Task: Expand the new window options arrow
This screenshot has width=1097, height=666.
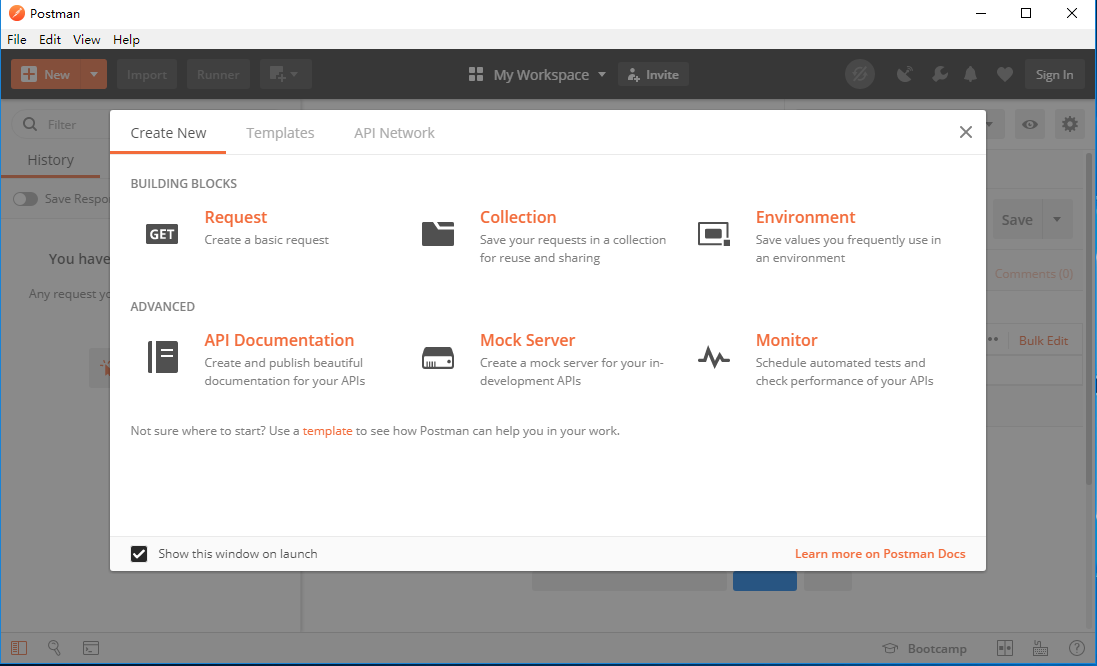Action: 295,74
